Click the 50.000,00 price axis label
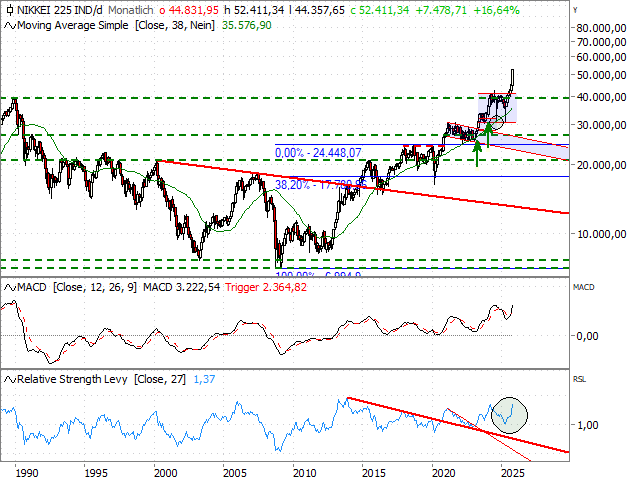 point(601,75)
